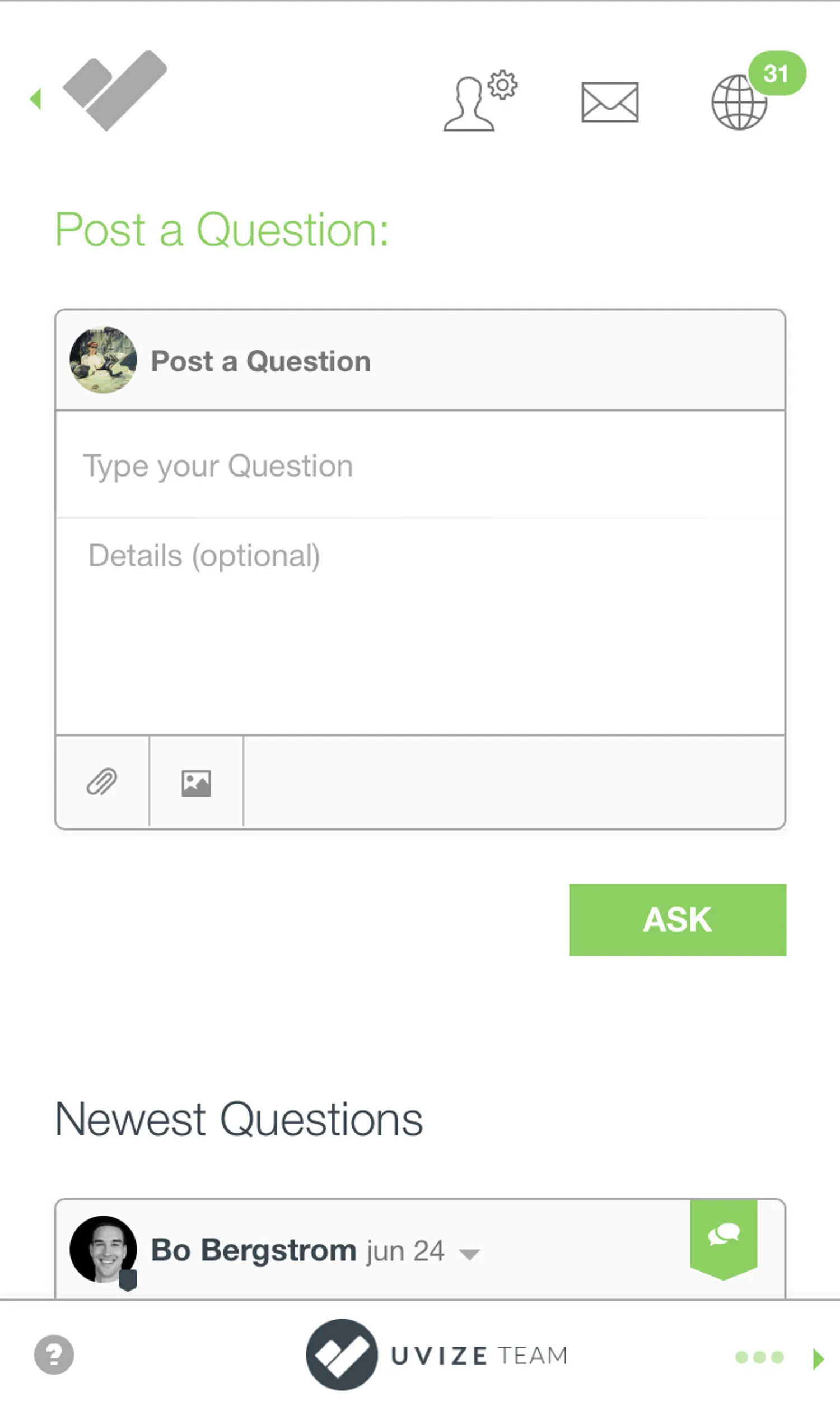Open comments on Bo Bergstrom's question
This screenshot has height=1406, width=840.
(724, 1235)
